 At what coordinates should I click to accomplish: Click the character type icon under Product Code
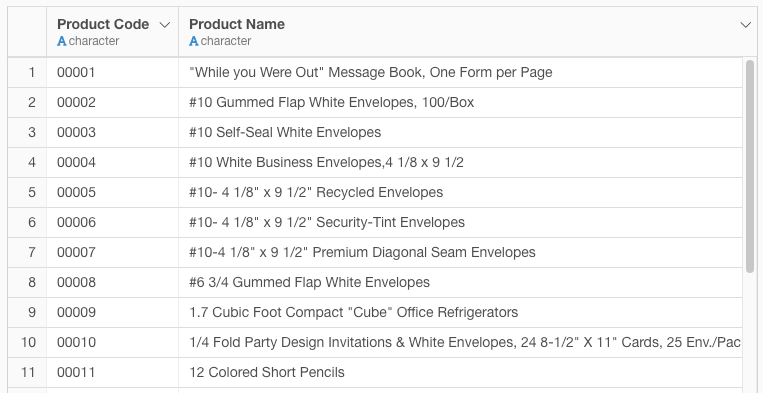tap(62, 41)
